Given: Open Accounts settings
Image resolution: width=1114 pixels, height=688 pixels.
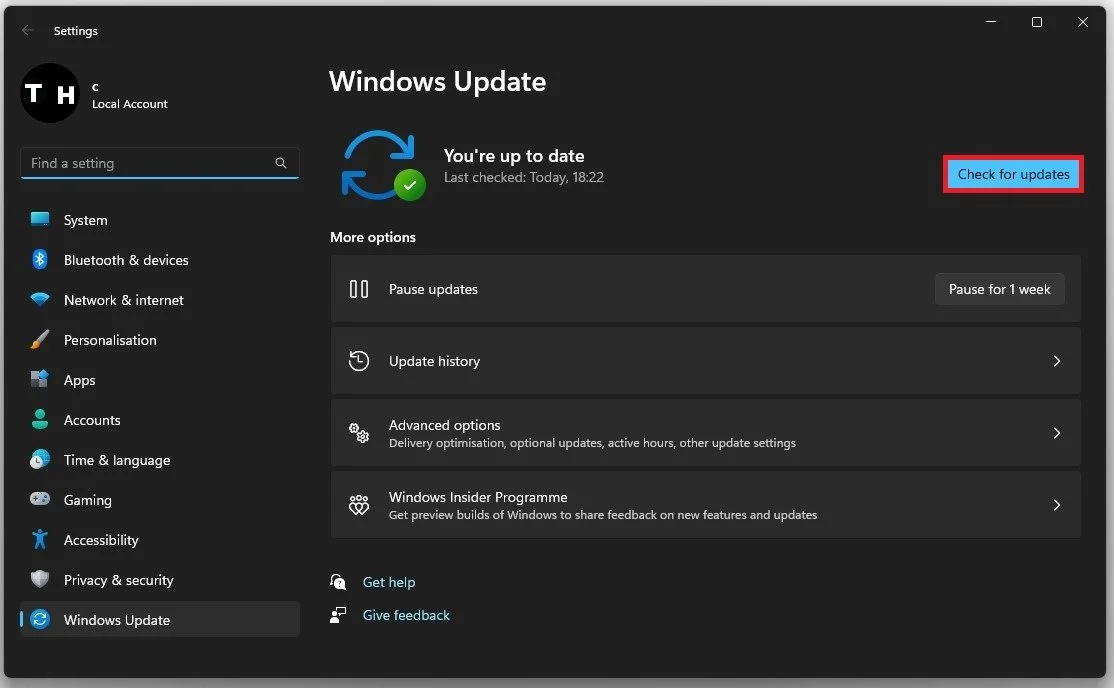Looking at the screenshot, I should 160,419.
